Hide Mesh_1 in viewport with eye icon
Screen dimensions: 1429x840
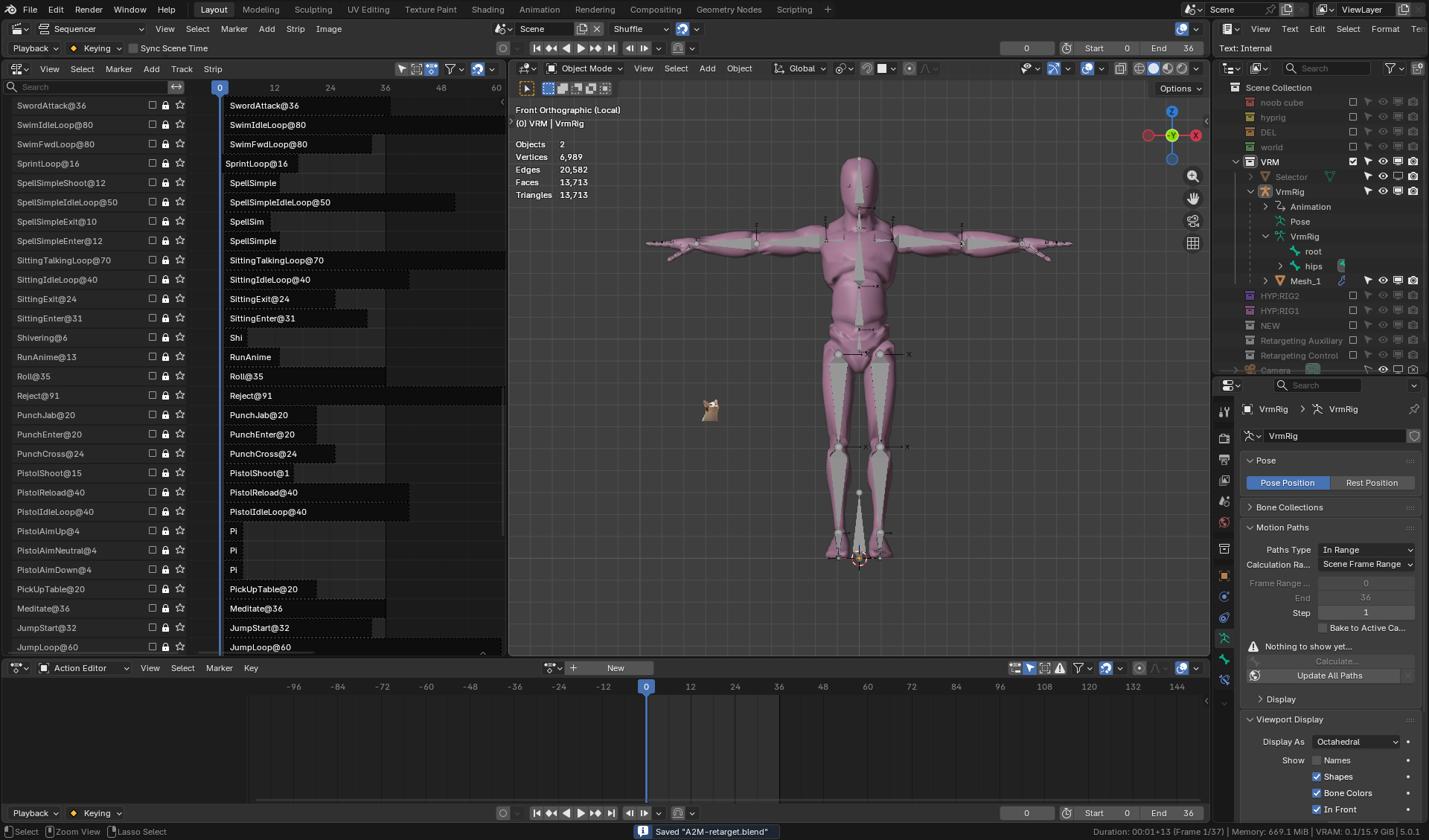click(x=1383, y=281)
